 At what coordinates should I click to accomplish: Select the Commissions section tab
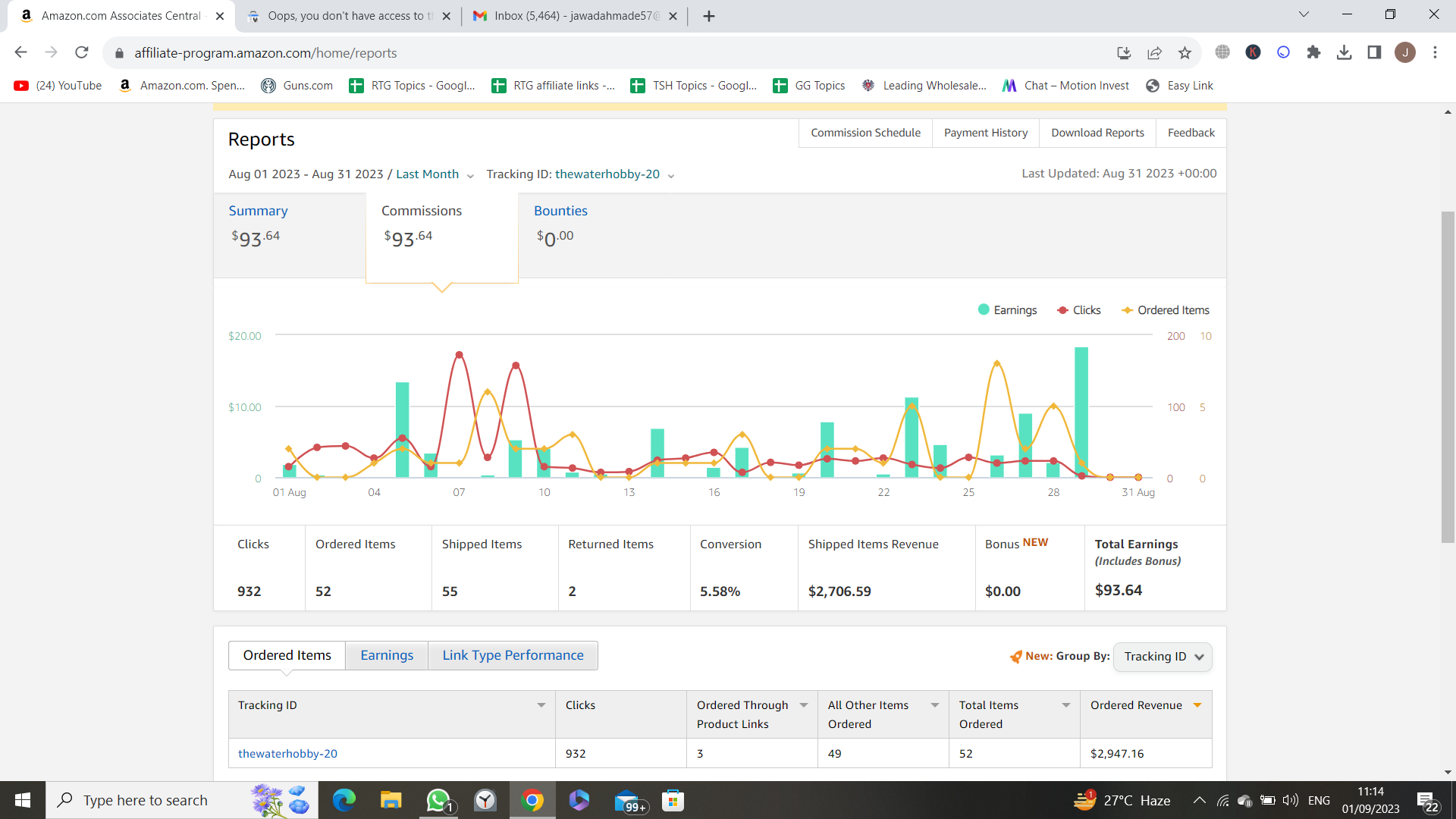click(x=442, y=237)
